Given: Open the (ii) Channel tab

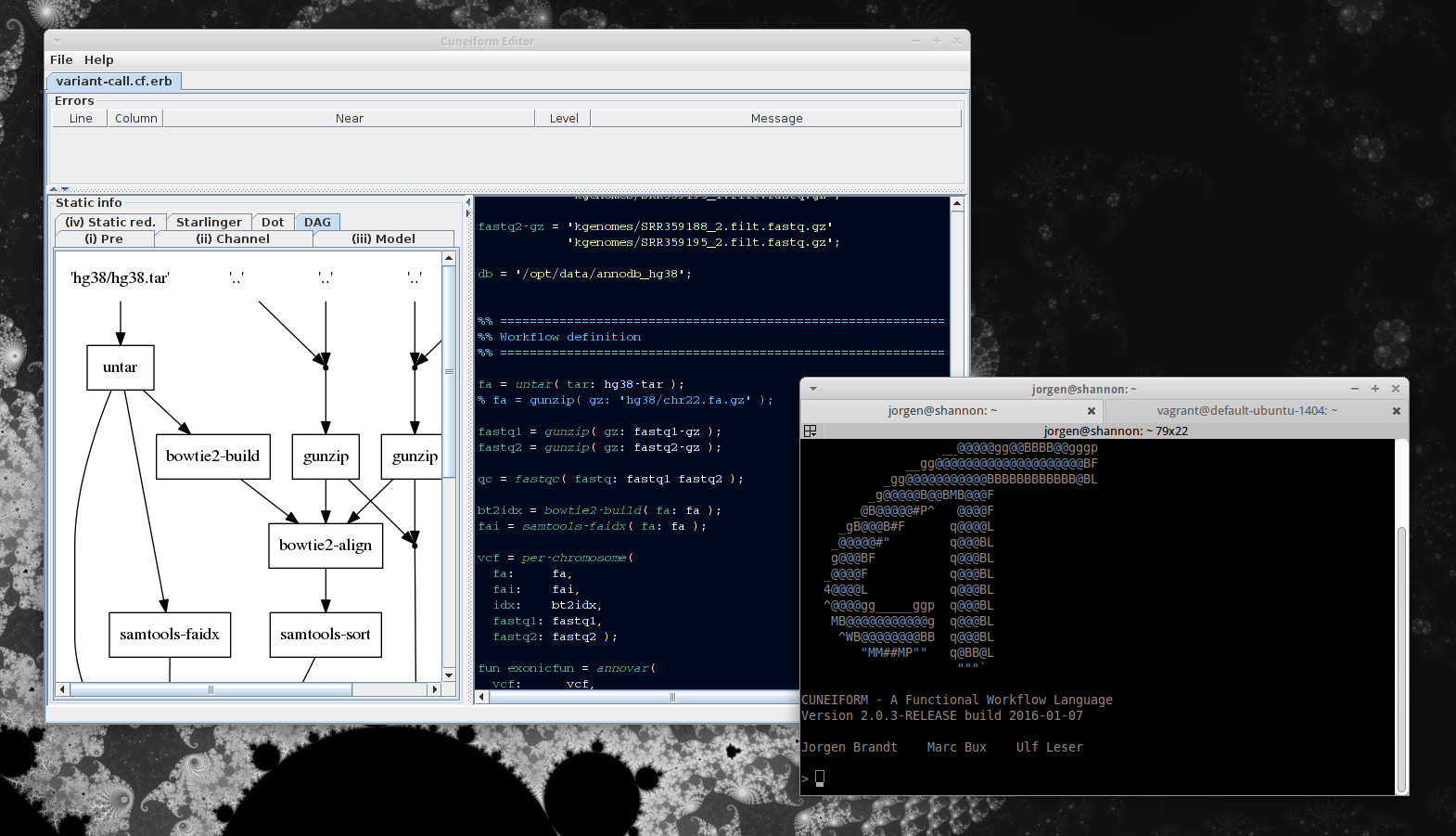Looking at the screenshot, I should pos(233,238).
